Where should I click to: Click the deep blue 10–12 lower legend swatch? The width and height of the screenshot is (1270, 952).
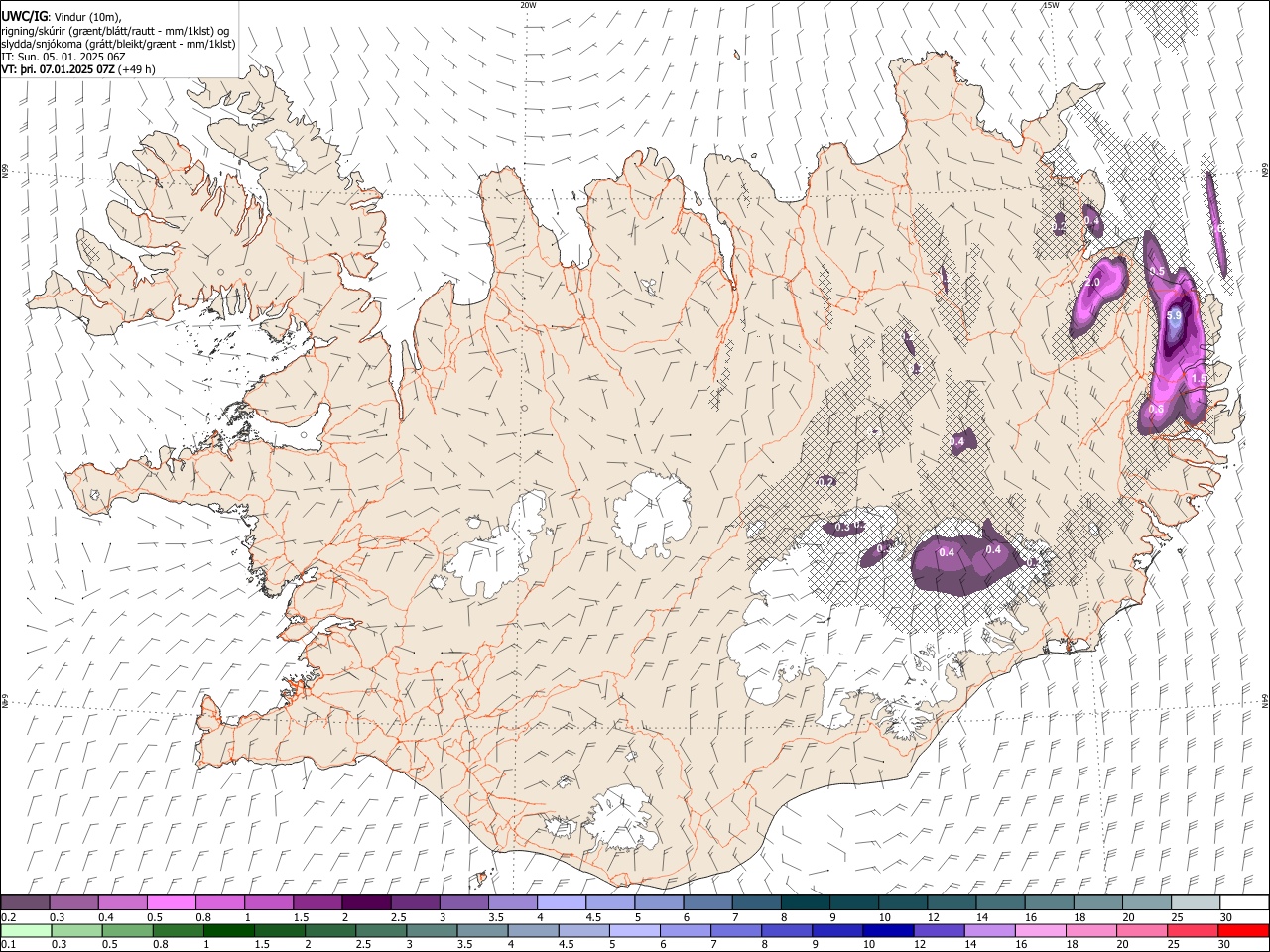(x=887, y=930)
